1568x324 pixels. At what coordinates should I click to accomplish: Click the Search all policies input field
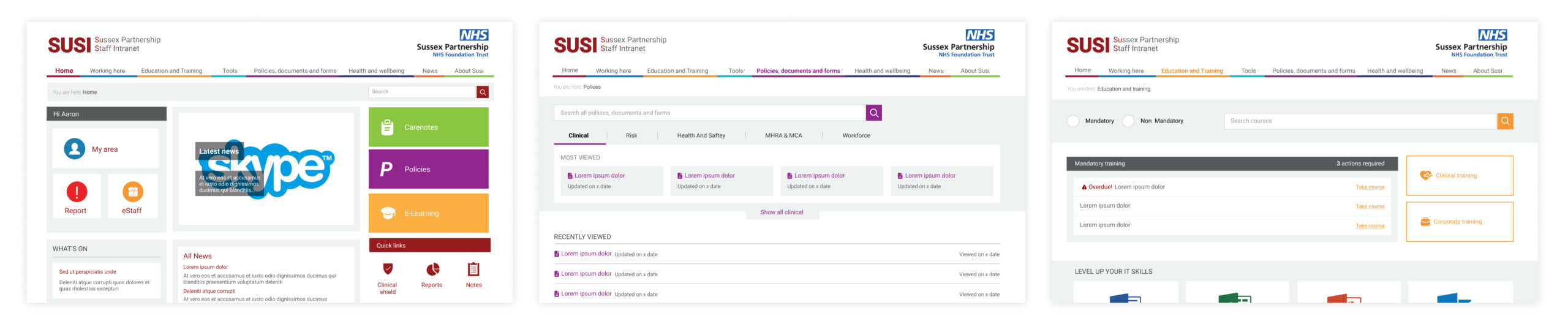709,113
